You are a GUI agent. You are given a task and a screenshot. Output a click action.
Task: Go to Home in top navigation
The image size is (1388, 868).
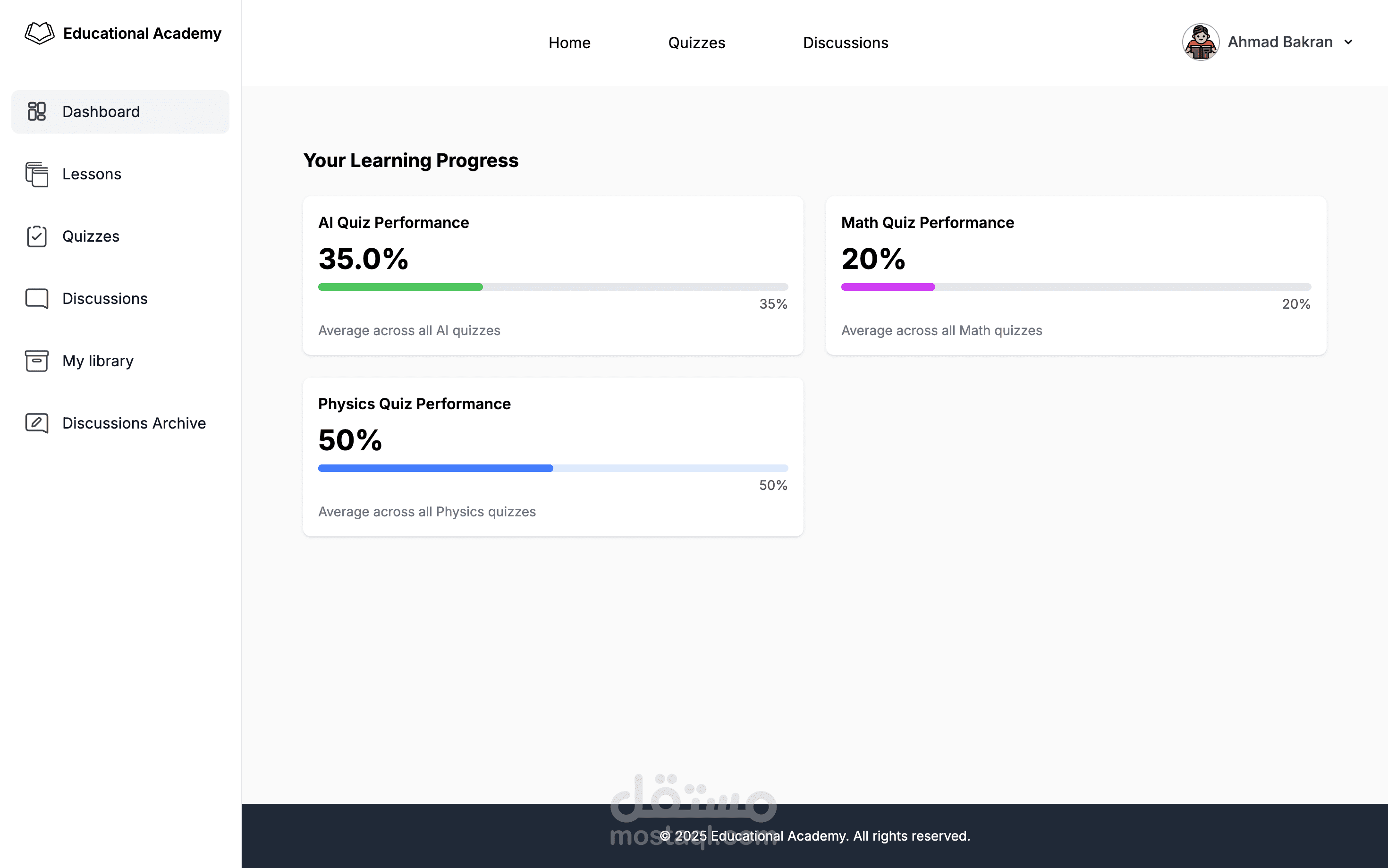pyautogui.click(x=569, y=43)
